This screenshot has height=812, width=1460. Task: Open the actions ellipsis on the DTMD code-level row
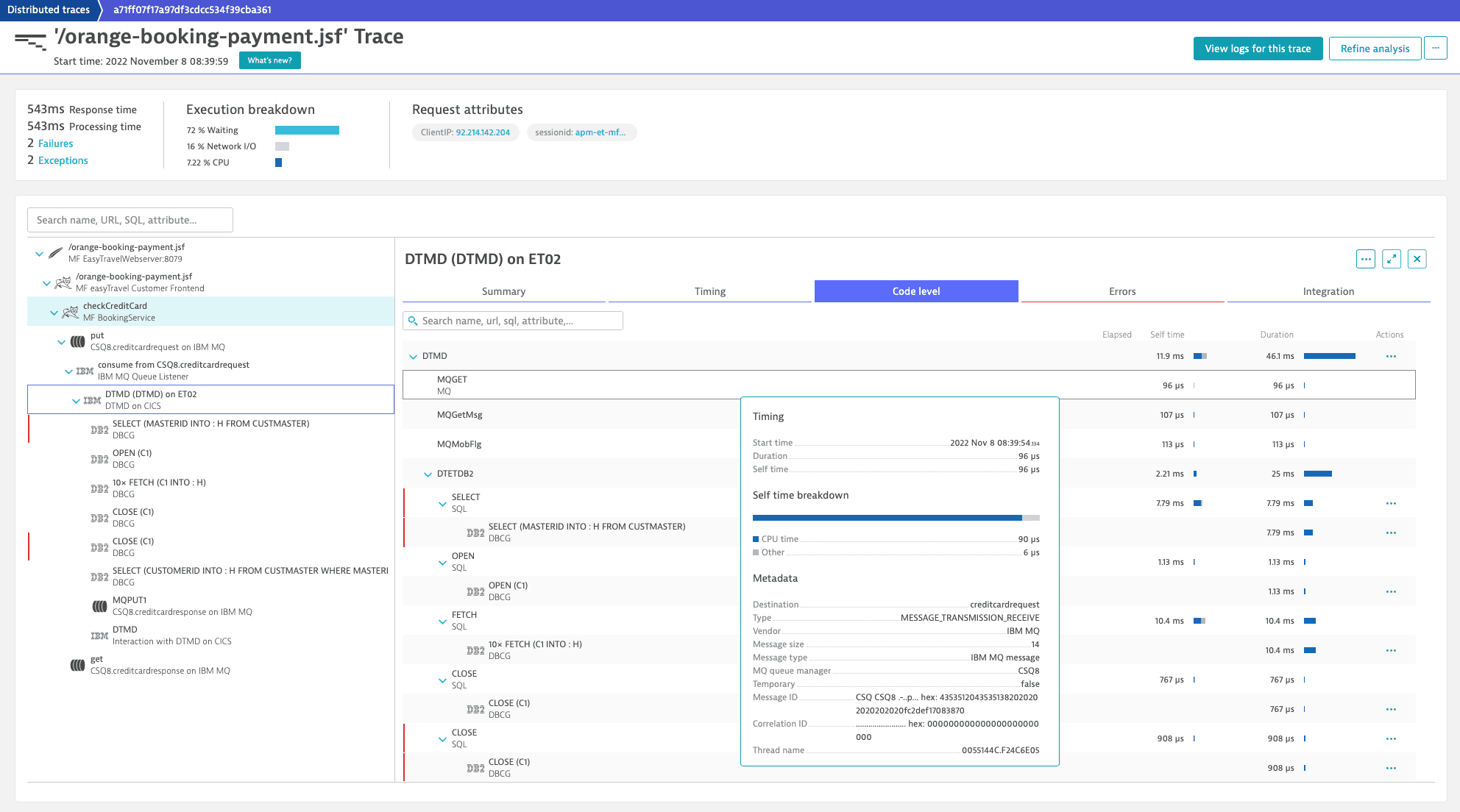point(1390,356)
